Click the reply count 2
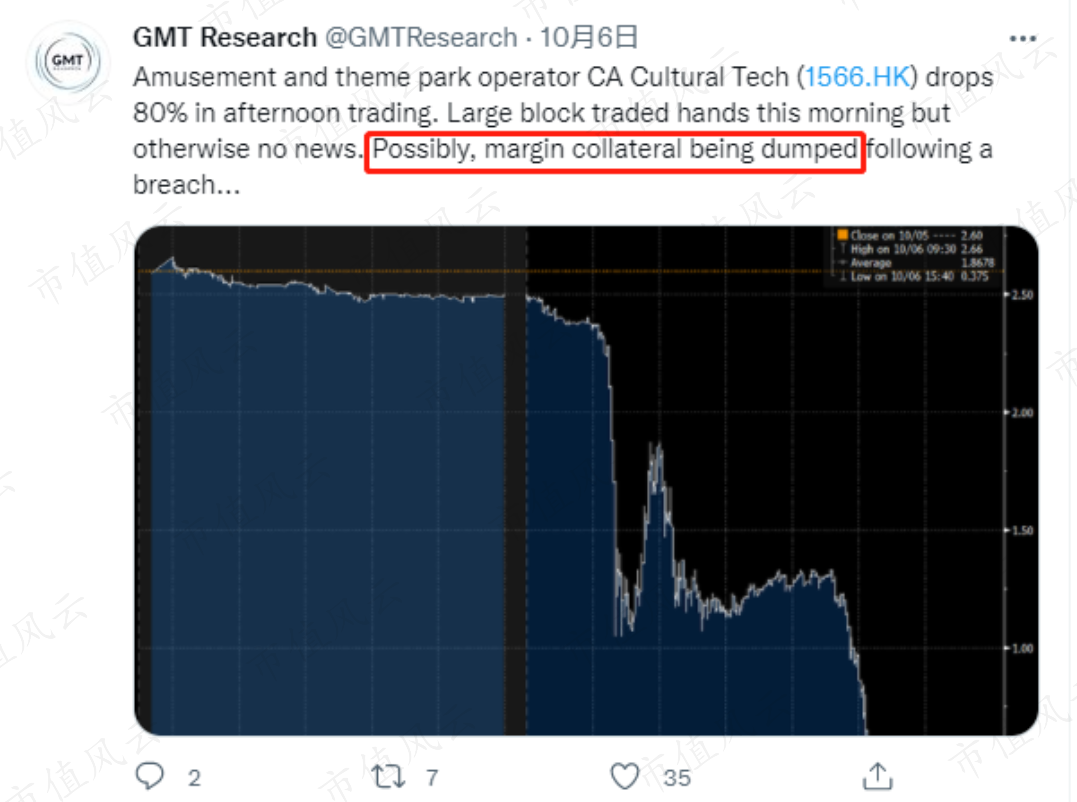This screenshot has width=1077, height=802. click(x=194, y=777)
